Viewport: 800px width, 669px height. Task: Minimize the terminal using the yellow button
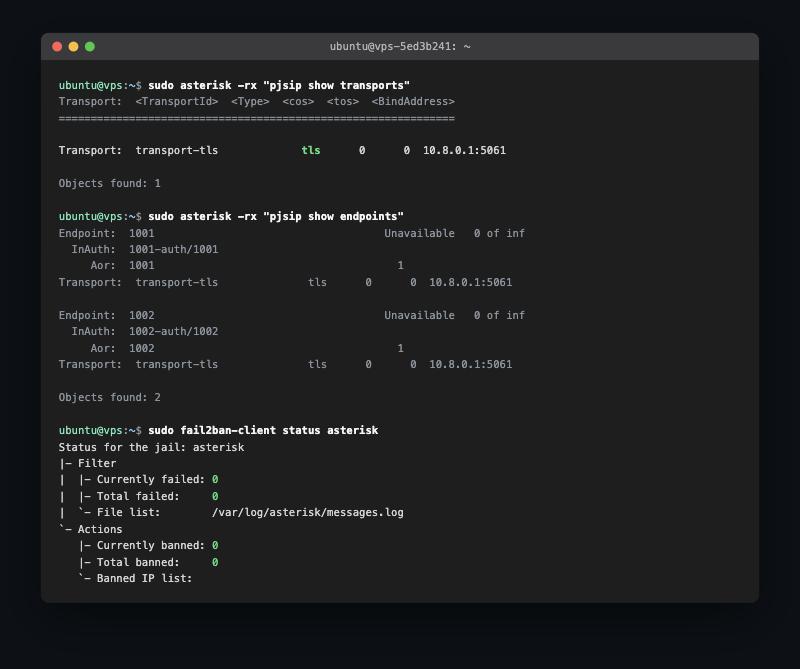pyautogui.click(x=73, y=47)
